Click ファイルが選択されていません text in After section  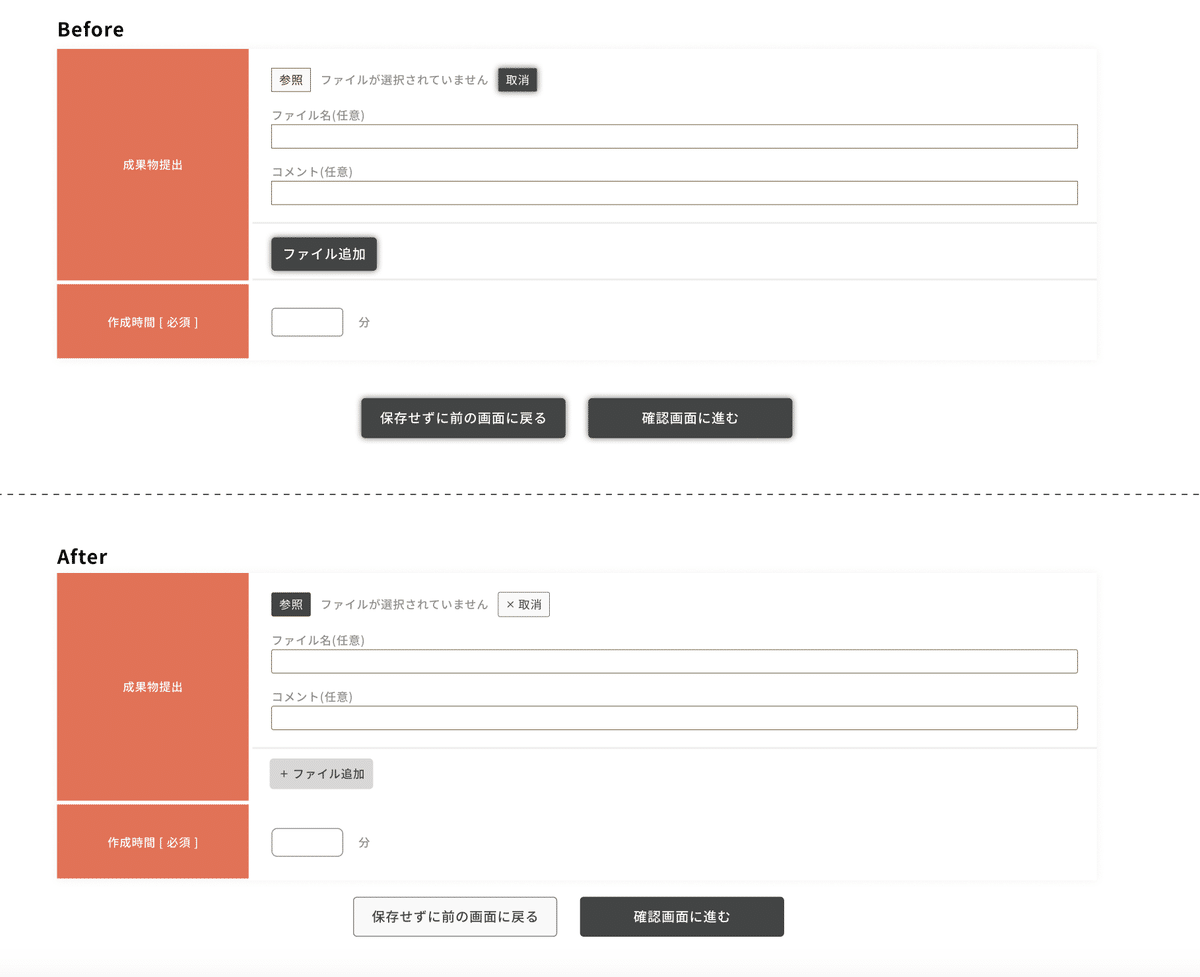(x=404, y=605)
